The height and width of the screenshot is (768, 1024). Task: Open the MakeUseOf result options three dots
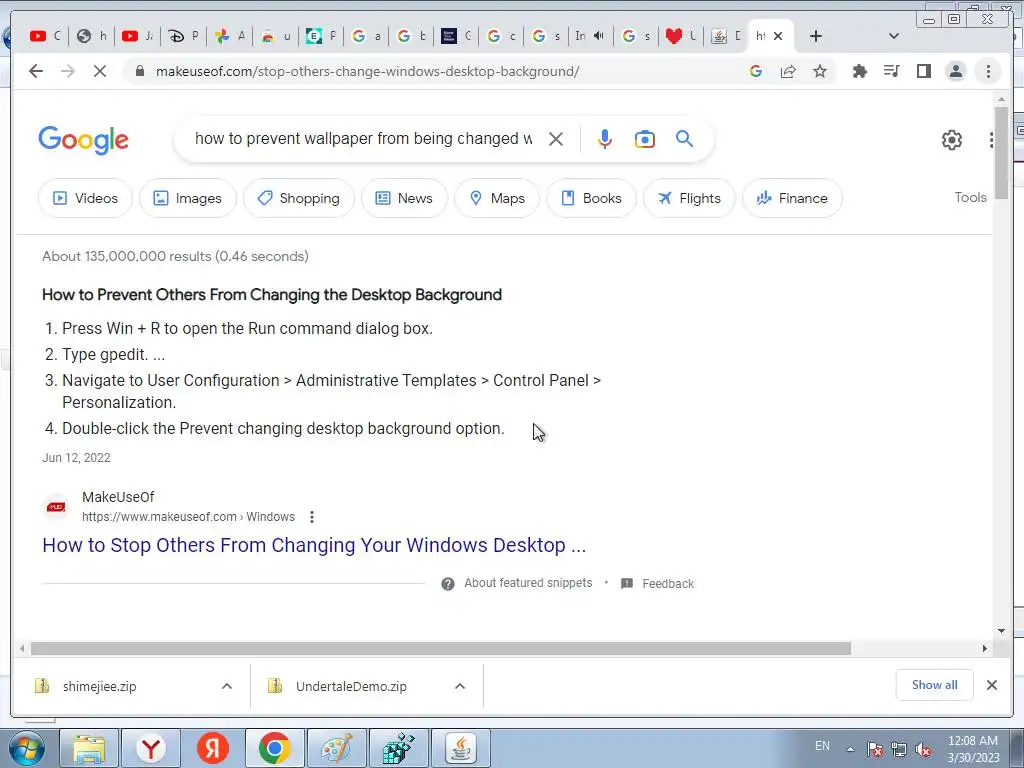[x=312, y=517]
